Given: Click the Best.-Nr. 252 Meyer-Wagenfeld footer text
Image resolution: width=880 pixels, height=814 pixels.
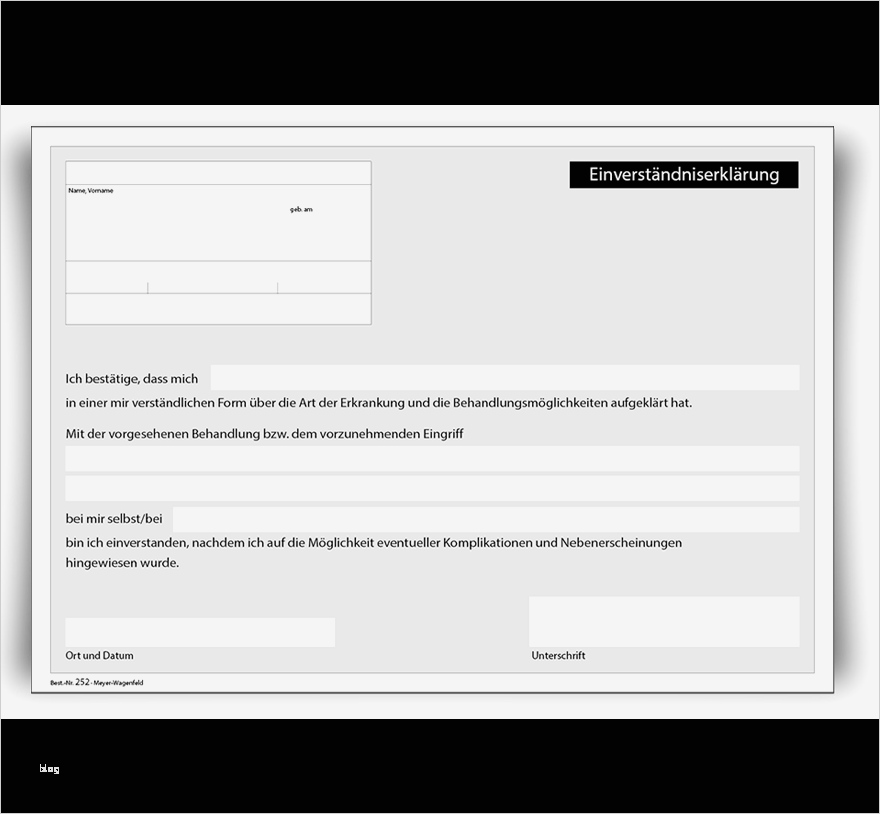Looking at the screenshot, I should tap(95, 682).
